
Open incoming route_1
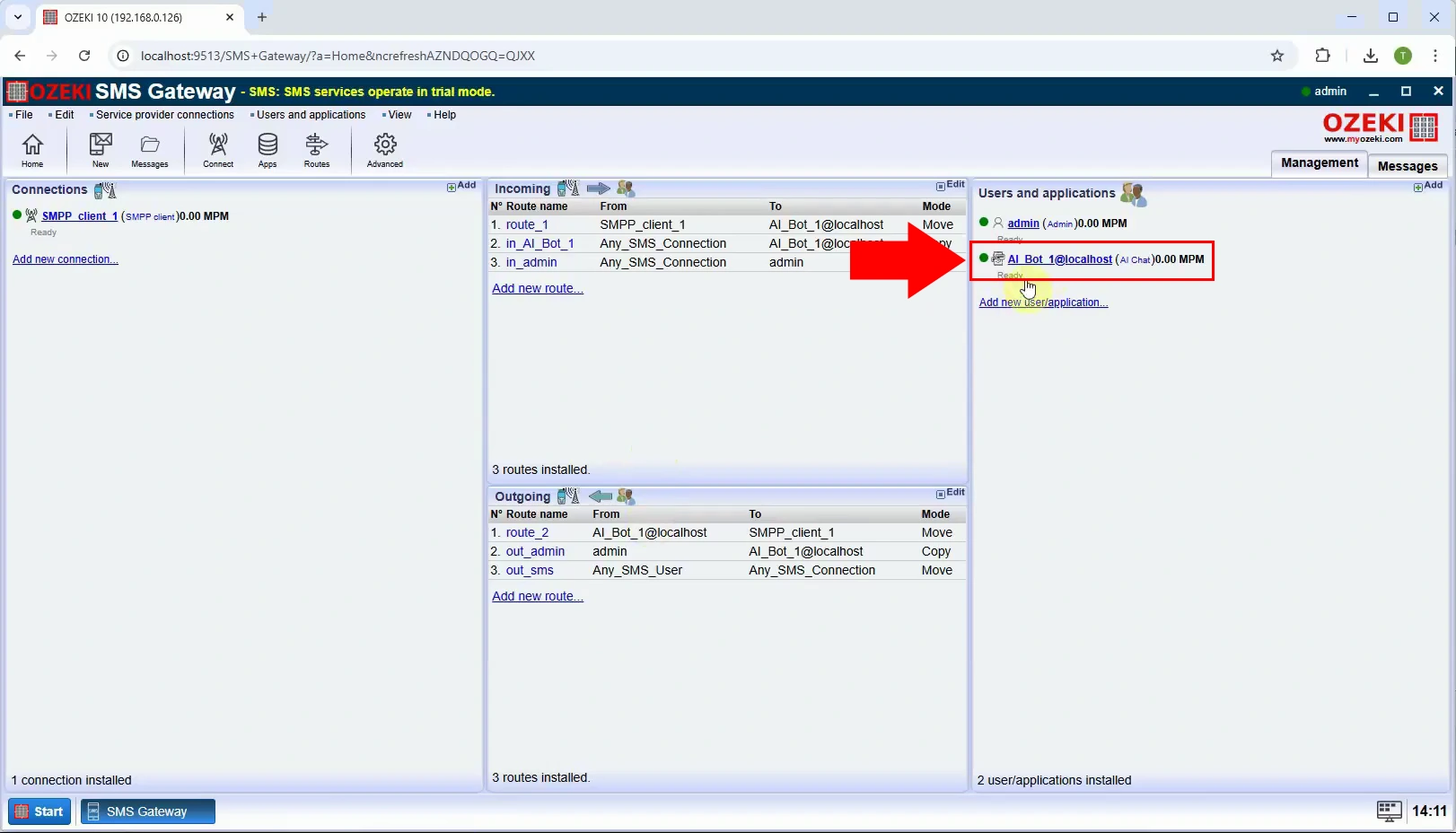tap(527, 224)
